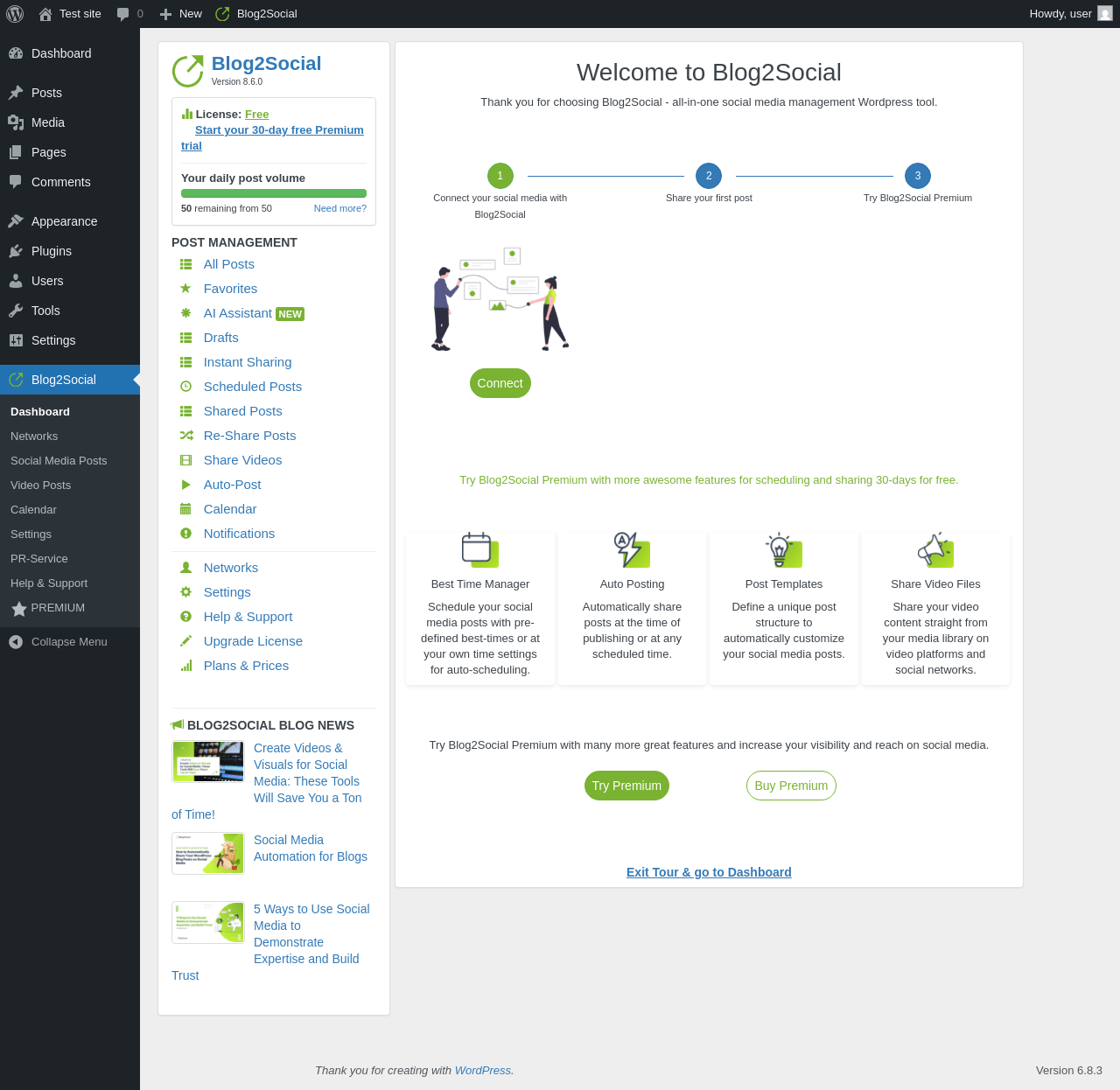Open Posts in the WordPress sidebar
The height and width of the screenshot is (1090, 1120).
click(x=70, y=93)
